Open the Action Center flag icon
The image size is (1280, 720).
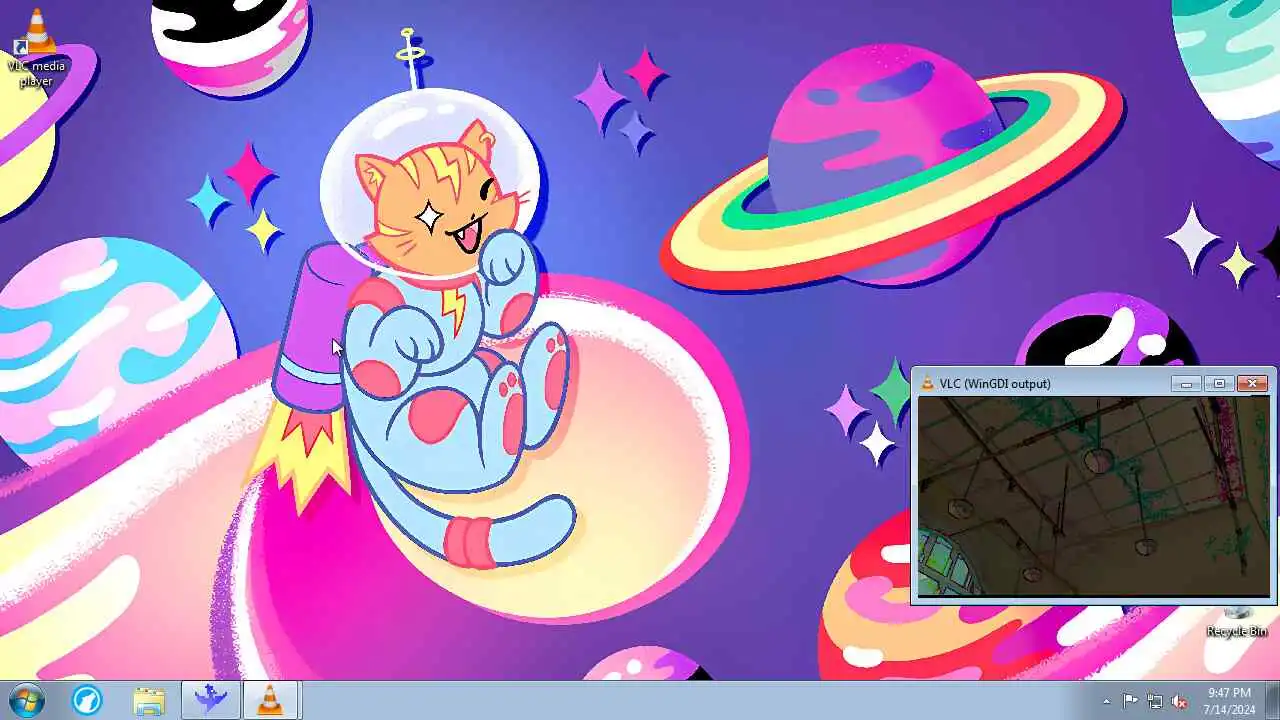1130,701
